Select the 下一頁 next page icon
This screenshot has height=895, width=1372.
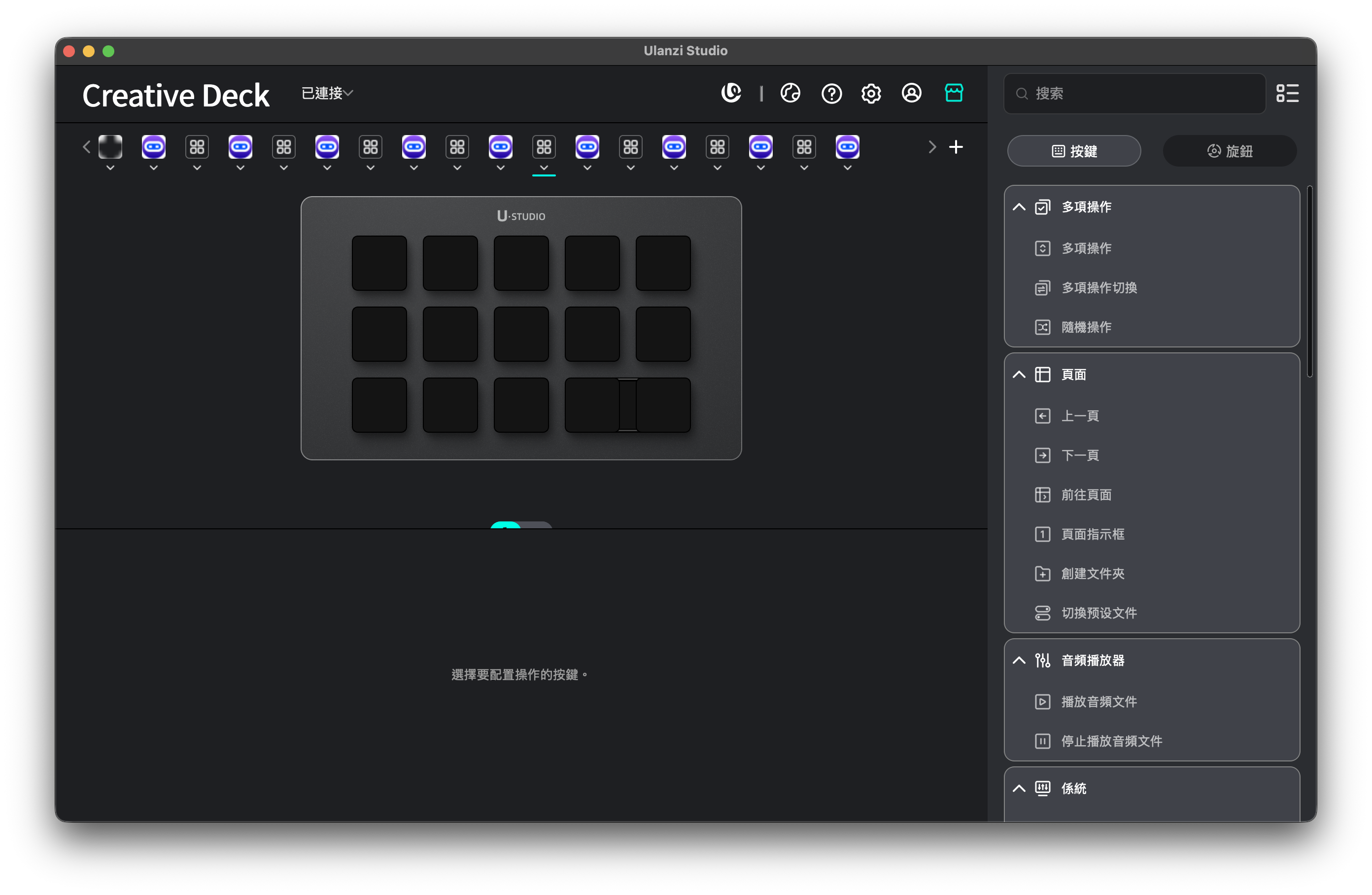[x=1042, y=455]
